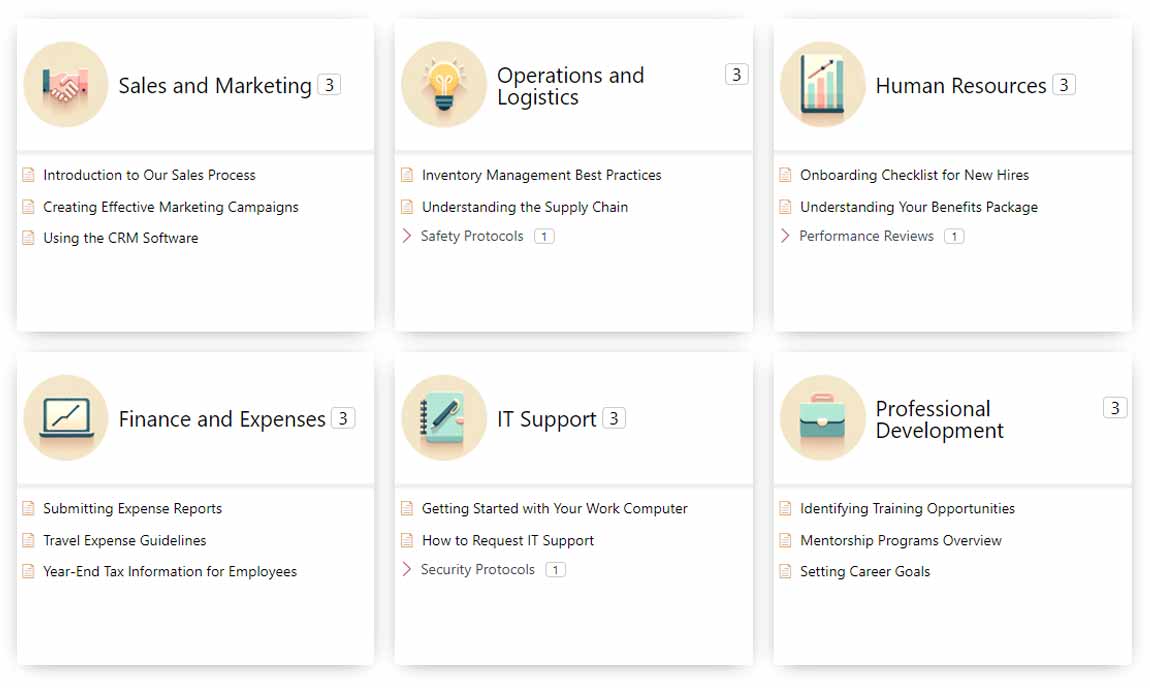The image size is (1150, 688).
Task: Click document icon beside Setting Career Goals
Action: coord(786,571)
